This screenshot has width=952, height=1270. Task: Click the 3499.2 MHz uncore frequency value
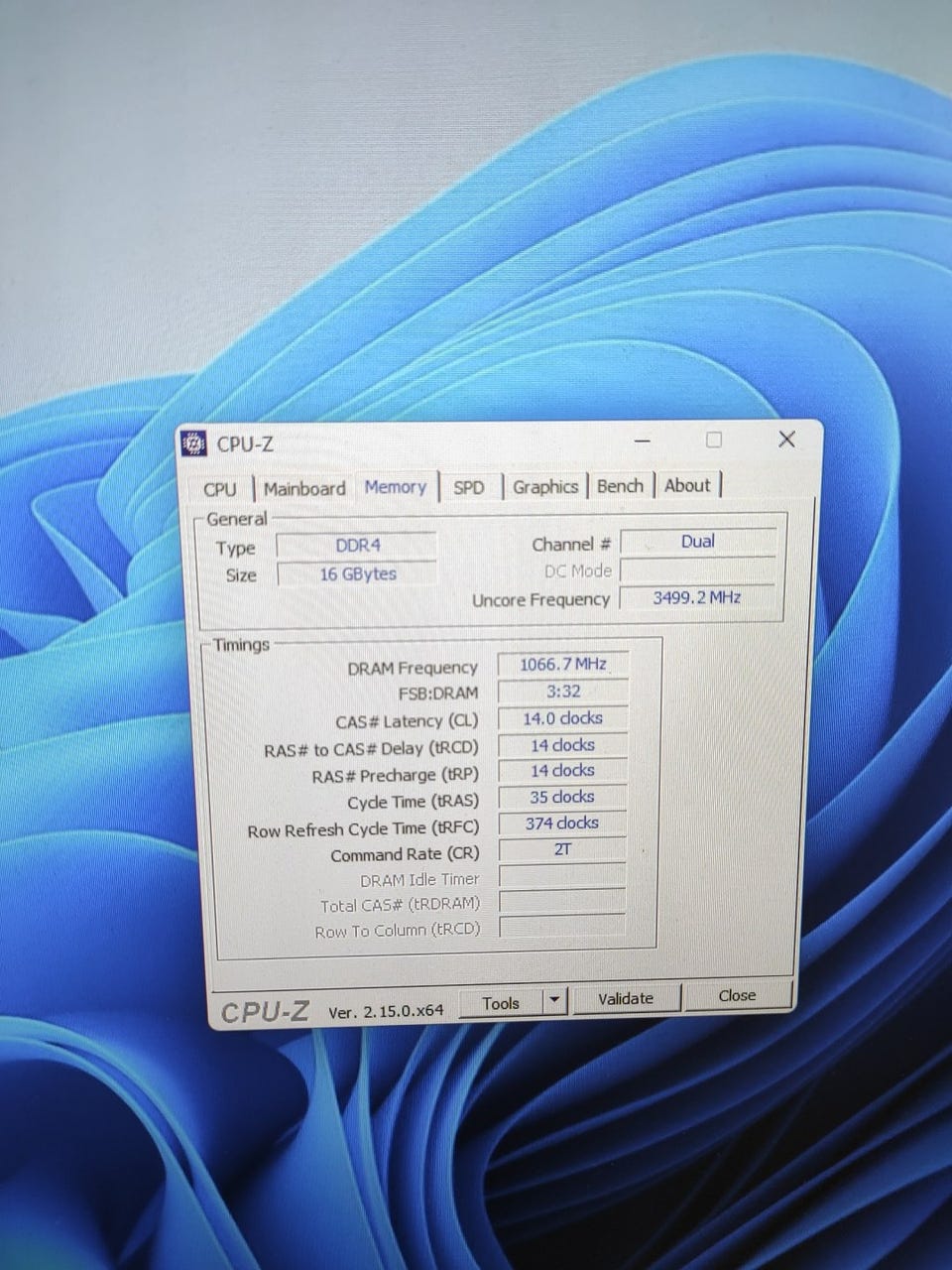click(698, 597)
